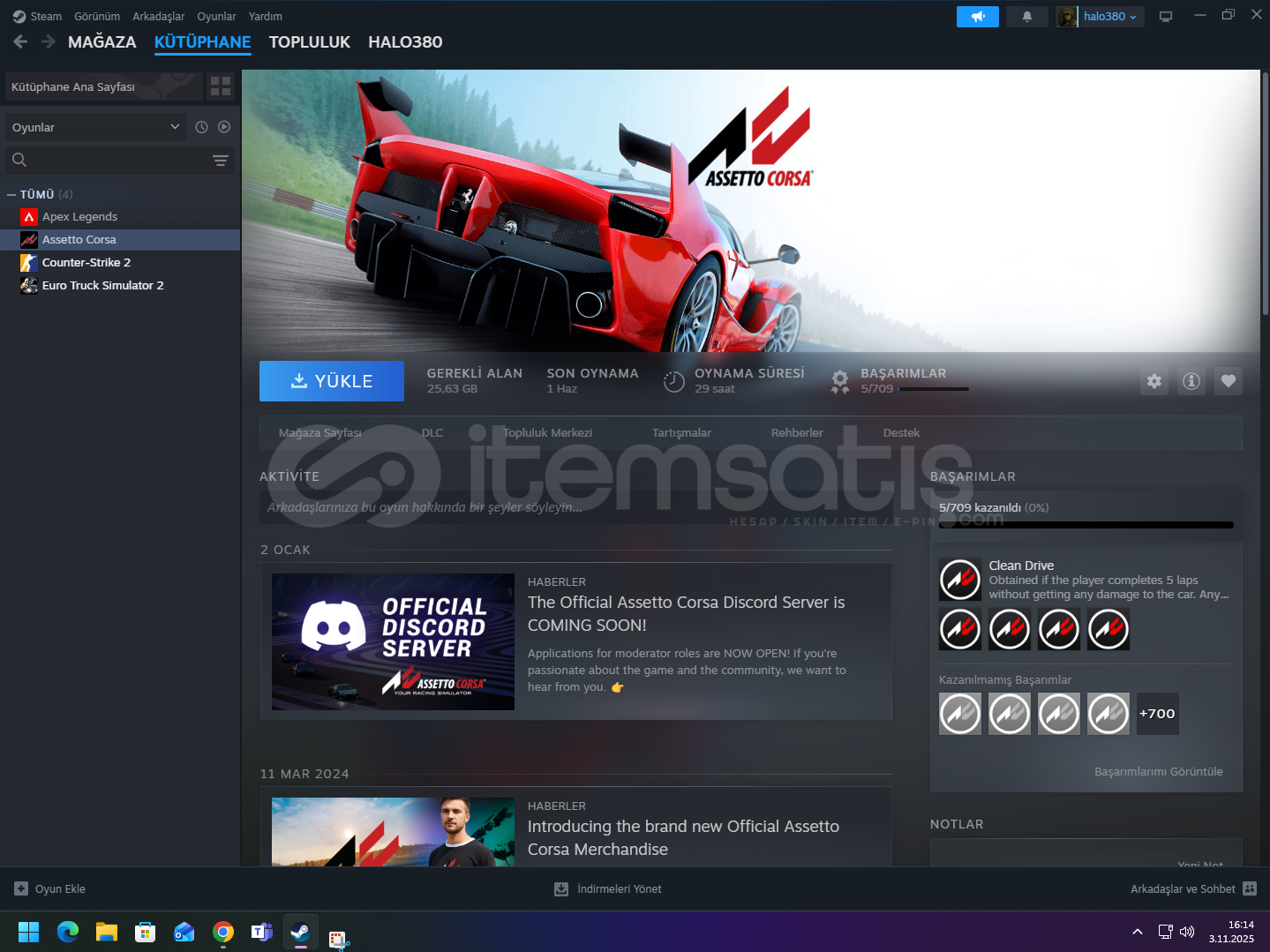Click the library grid view icon

coord(221,86)
